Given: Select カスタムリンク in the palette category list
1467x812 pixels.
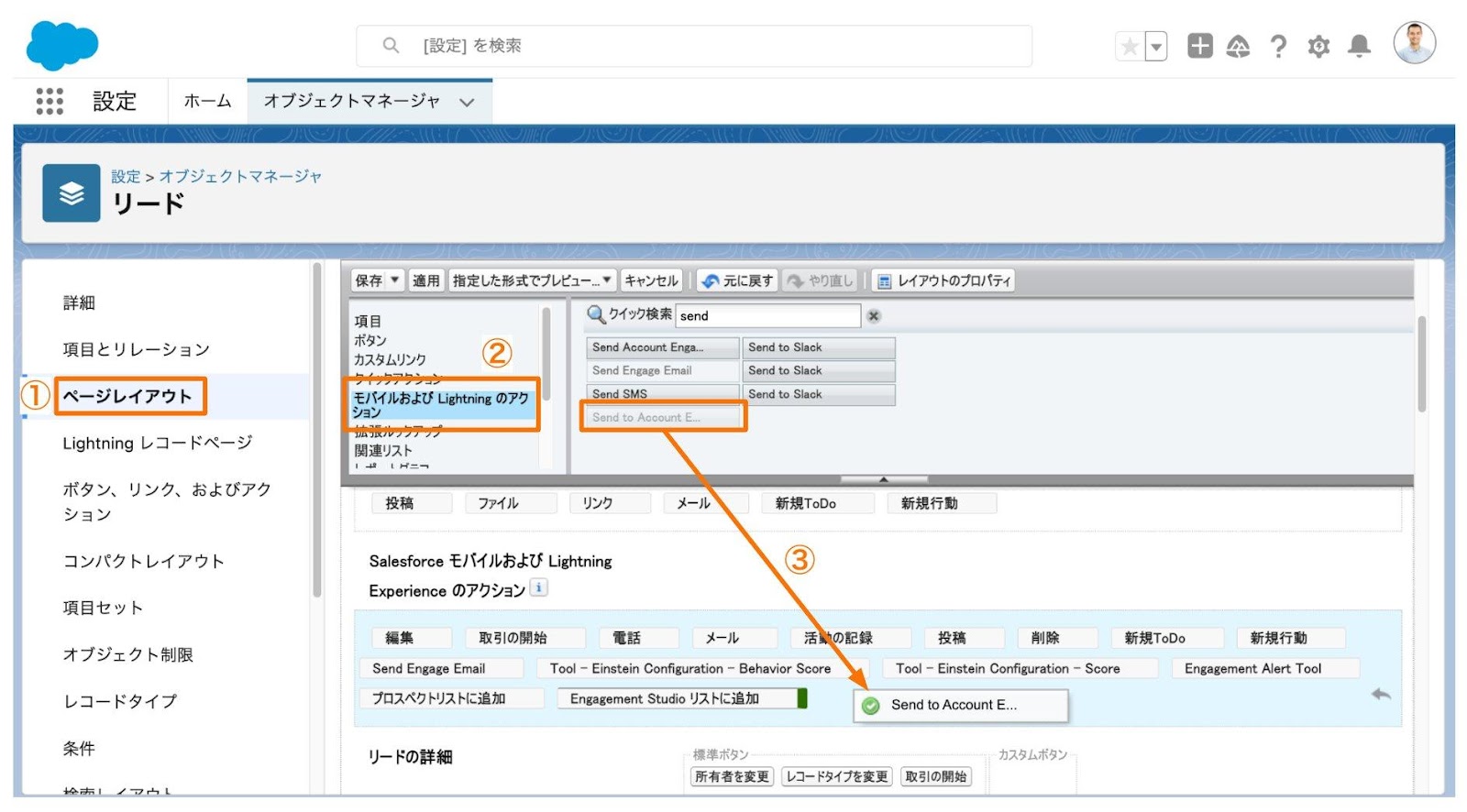Looking at the screenshot, I should click(390, 359).
